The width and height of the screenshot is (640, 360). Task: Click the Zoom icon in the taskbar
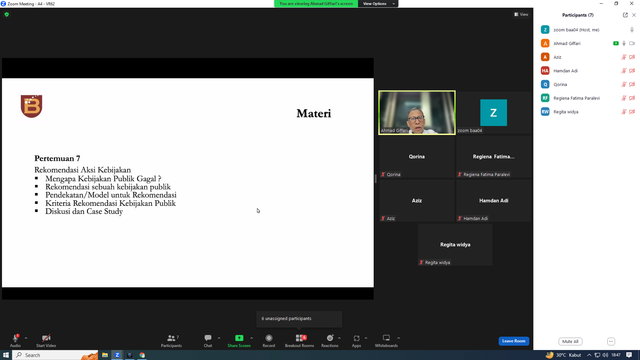click(x=117, y=355)
